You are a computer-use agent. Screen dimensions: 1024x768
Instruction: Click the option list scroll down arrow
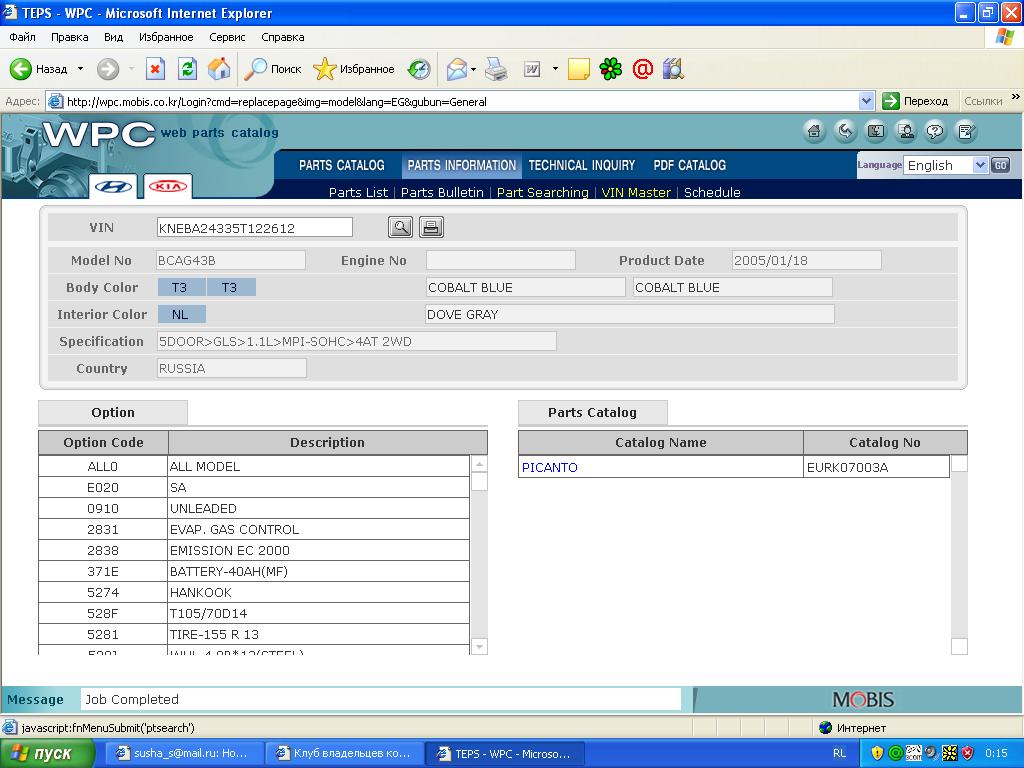click(479, 646)
